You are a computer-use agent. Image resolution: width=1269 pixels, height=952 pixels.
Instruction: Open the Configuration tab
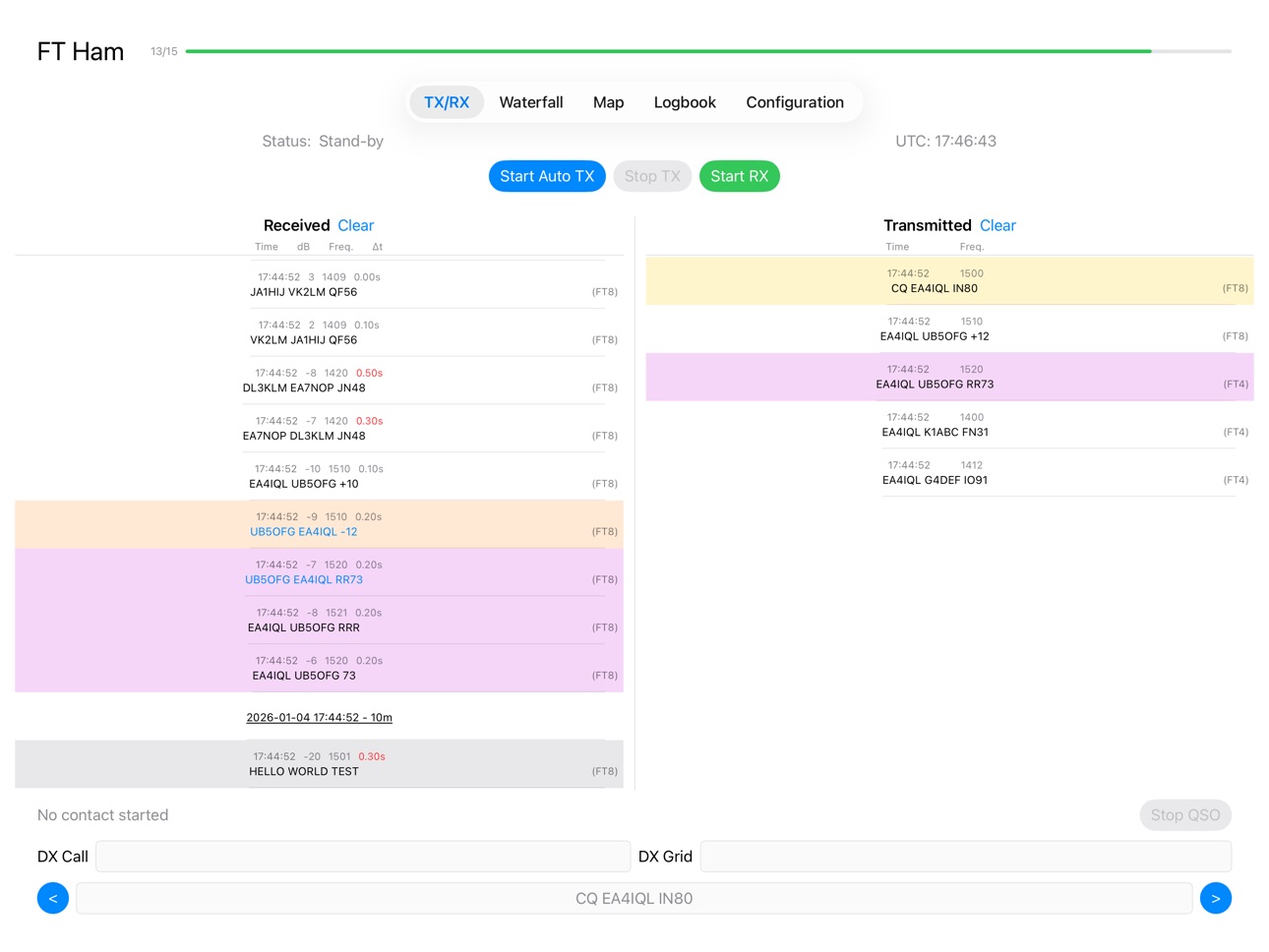[795, 102]
